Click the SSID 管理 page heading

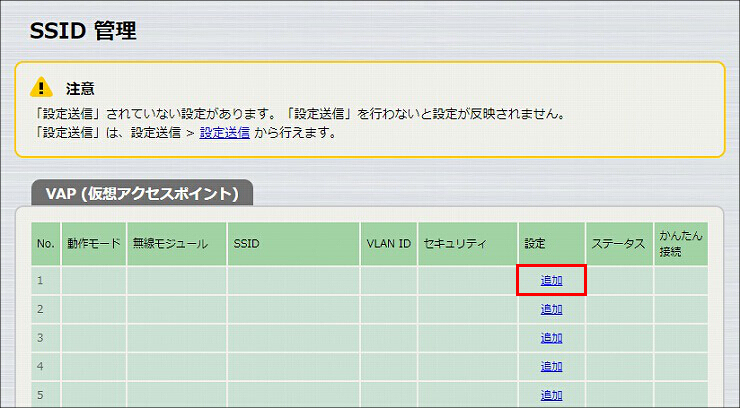tap(83, 31)
